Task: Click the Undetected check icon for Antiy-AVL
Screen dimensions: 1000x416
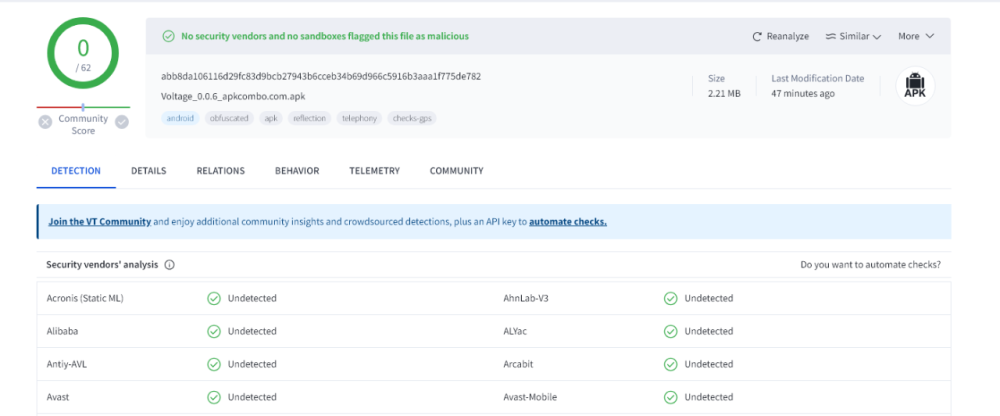Action: click(214, 364)
